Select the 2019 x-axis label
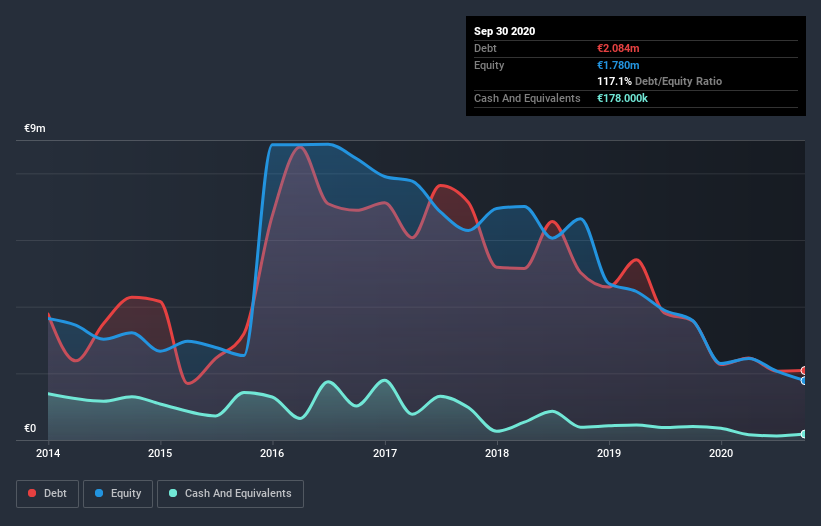This screenshot has height=526, width=821. coord(609,453)
